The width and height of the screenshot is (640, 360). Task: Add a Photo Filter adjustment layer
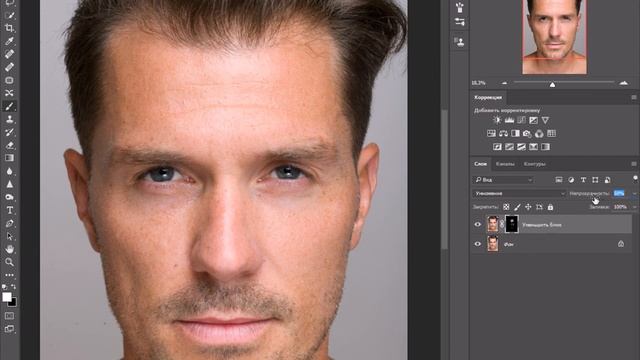tap(527, 133)
